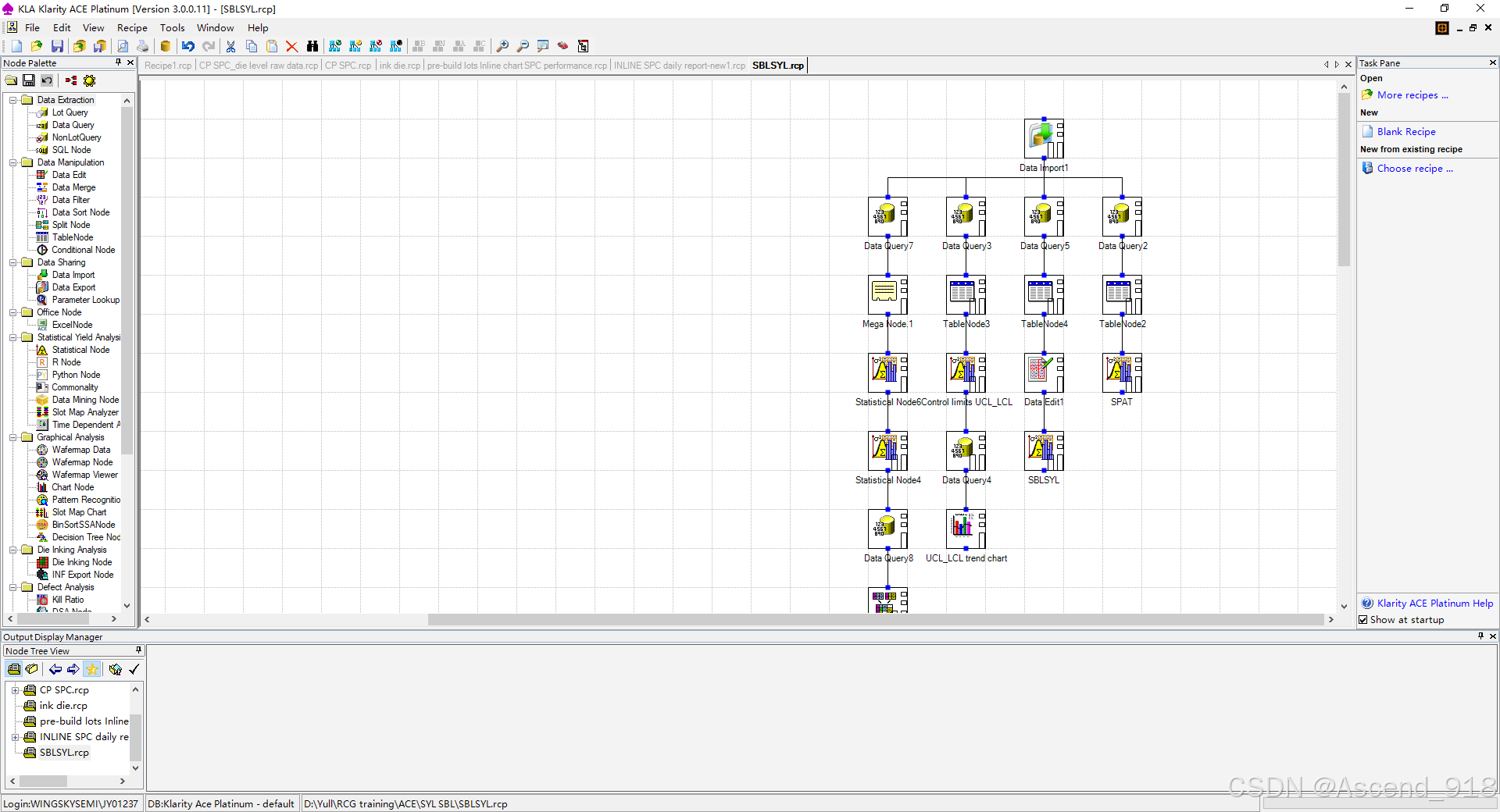The image size is (1500, 812).
Task: Select SBLSYL.rcp in Node Tree View
Action: (64, 753)
